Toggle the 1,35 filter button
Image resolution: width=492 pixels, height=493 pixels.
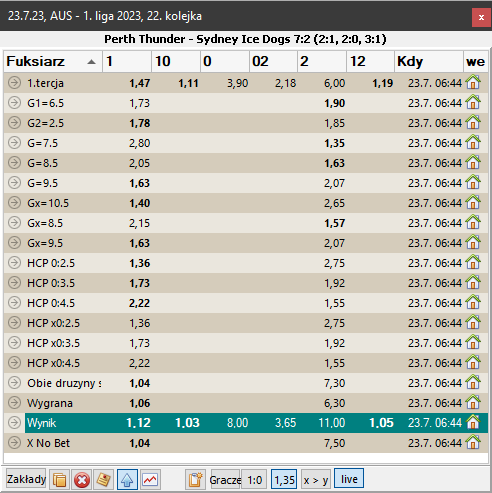click(x=284, y=480)
